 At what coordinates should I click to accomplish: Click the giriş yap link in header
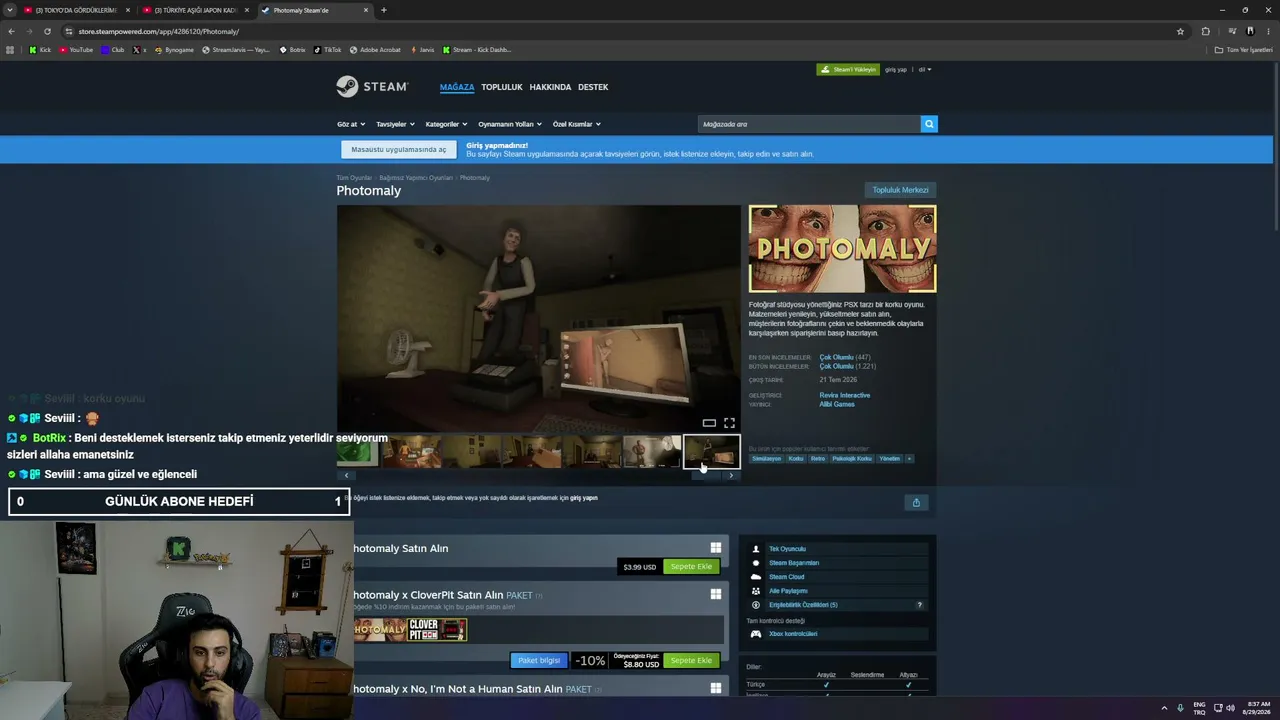[x=896, y=70]
